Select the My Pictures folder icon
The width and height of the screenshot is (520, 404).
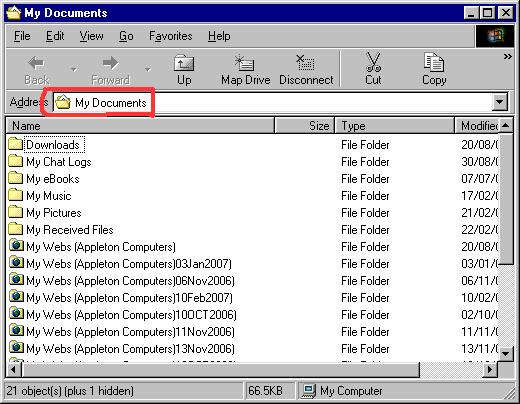(x=15, y=212)
